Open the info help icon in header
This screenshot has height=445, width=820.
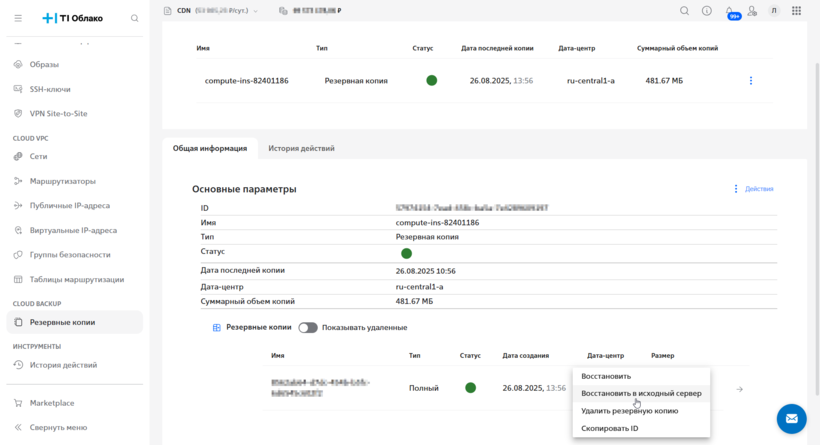click(707, 11)
